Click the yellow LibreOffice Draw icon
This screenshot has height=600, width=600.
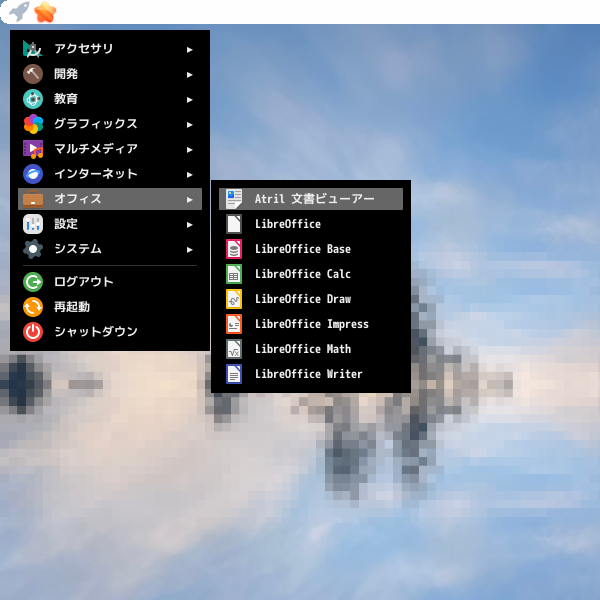[x=234, y=299]
